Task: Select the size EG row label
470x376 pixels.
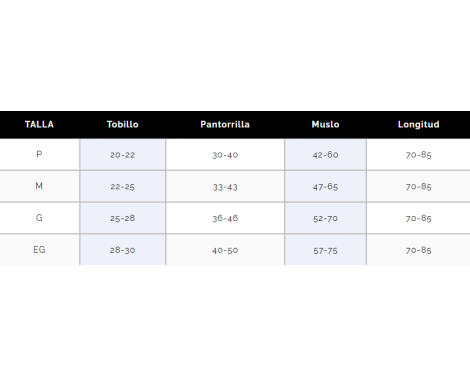Action: pyautogui.click(x=39, y=250)
